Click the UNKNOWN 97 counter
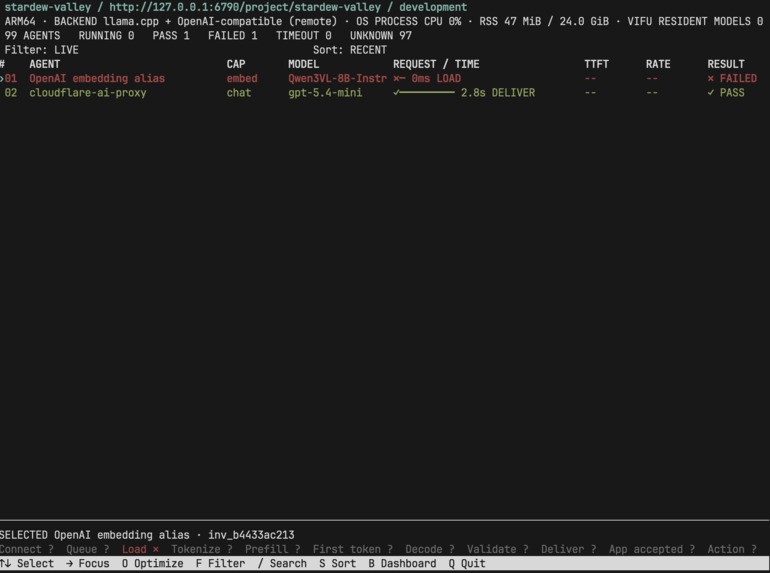Image resolution: width=770 pixels, height=573 pixels. [381, 36]
